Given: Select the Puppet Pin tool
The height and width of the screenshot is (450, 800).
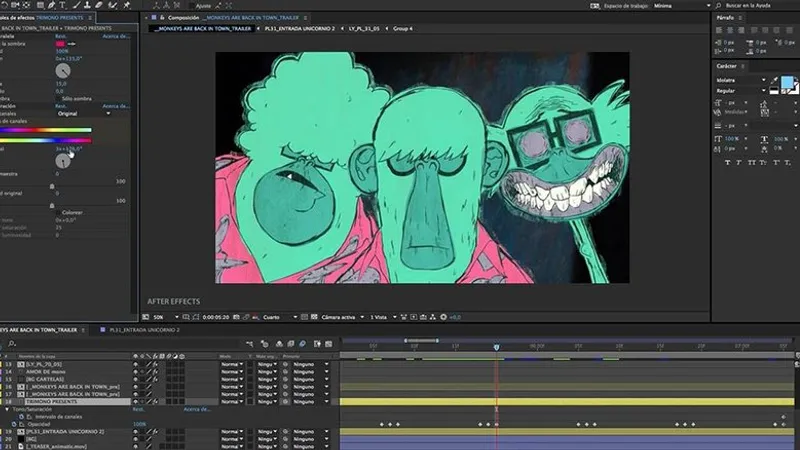Looking at the screenshot, I should (x=127, y=5).
